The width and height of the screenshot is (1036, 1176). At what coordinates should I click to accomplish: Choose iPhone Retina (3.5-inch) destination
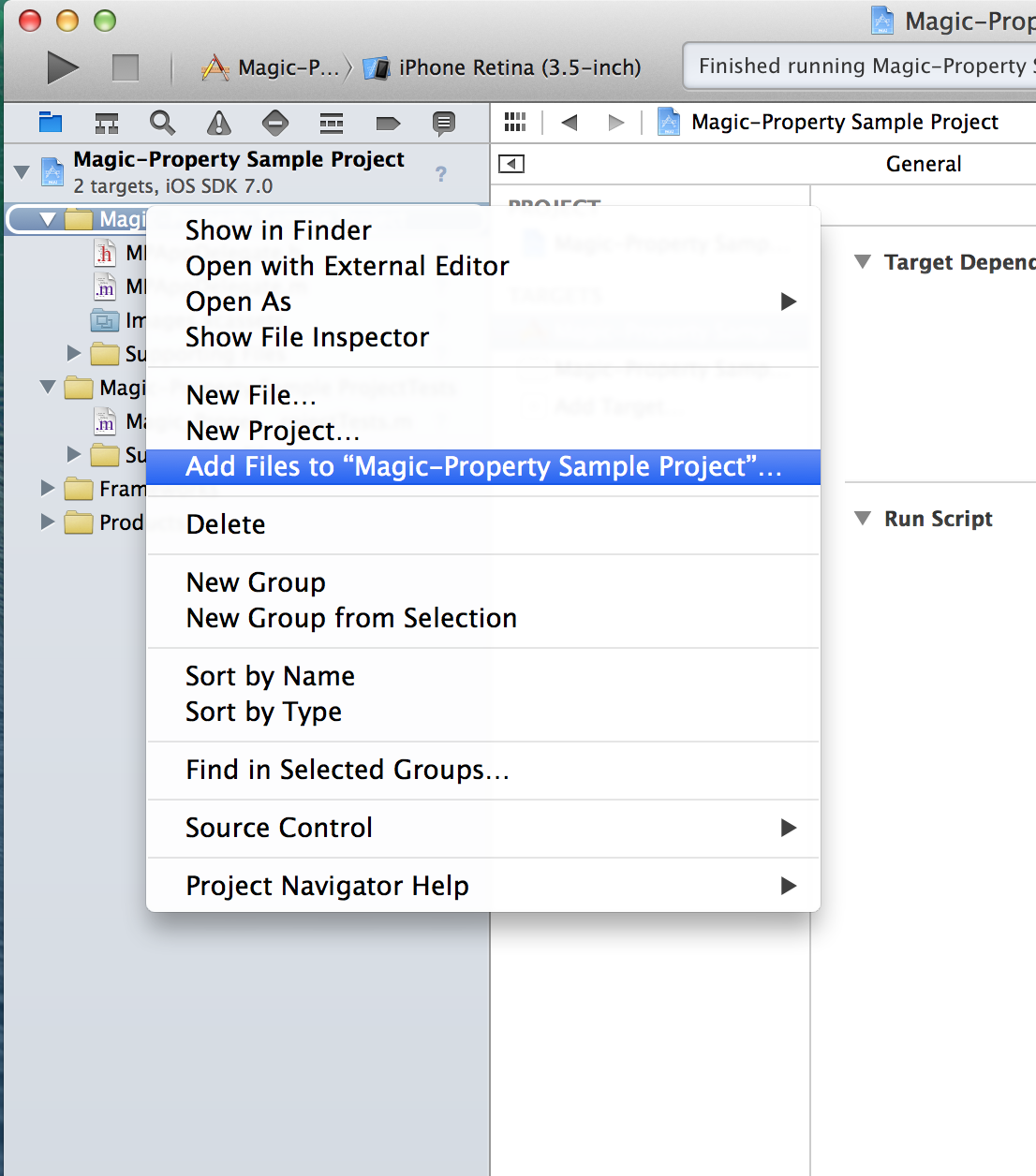[503, 67]
